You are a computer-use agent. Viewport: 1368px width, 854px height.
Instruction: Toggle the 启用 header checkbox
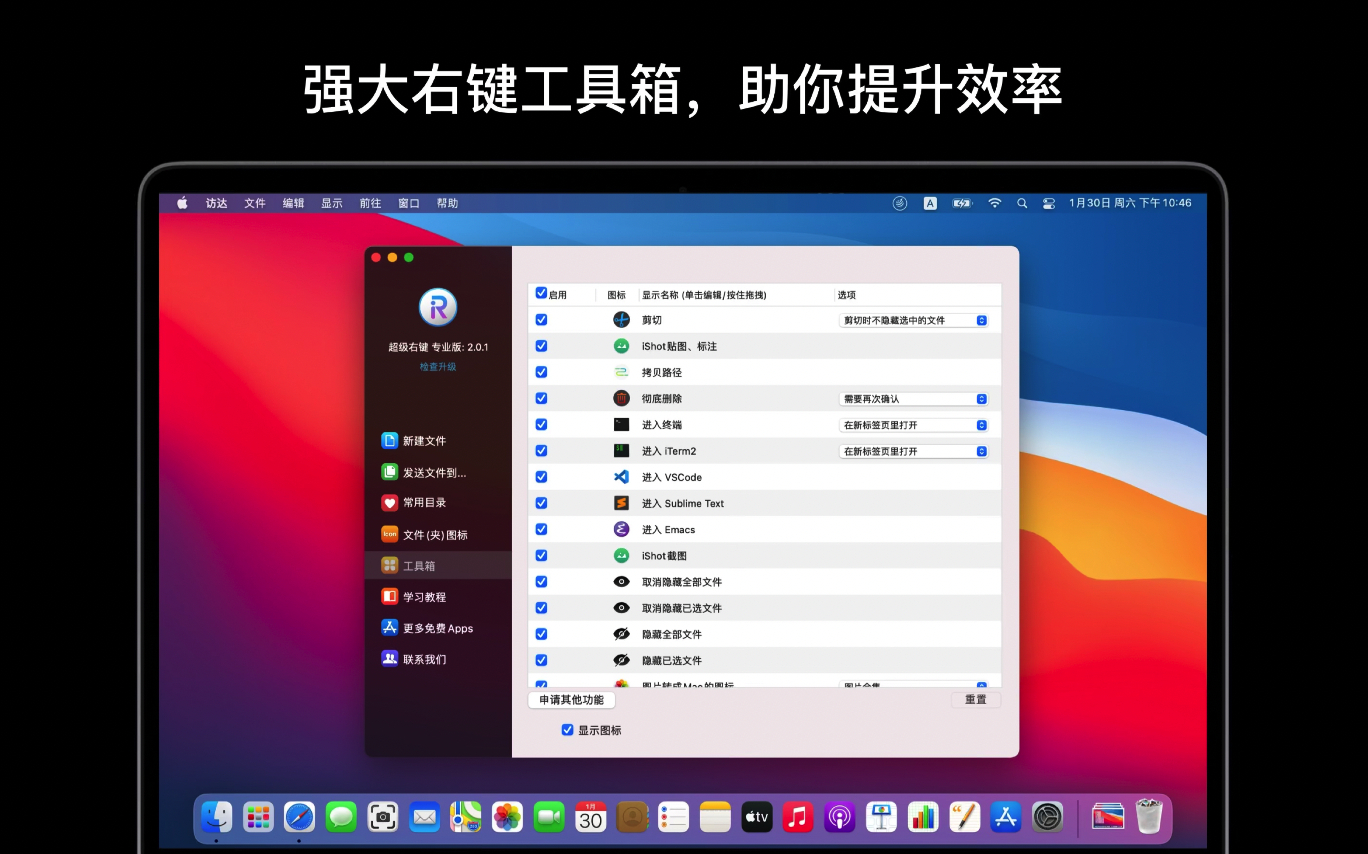click(541, 293)
